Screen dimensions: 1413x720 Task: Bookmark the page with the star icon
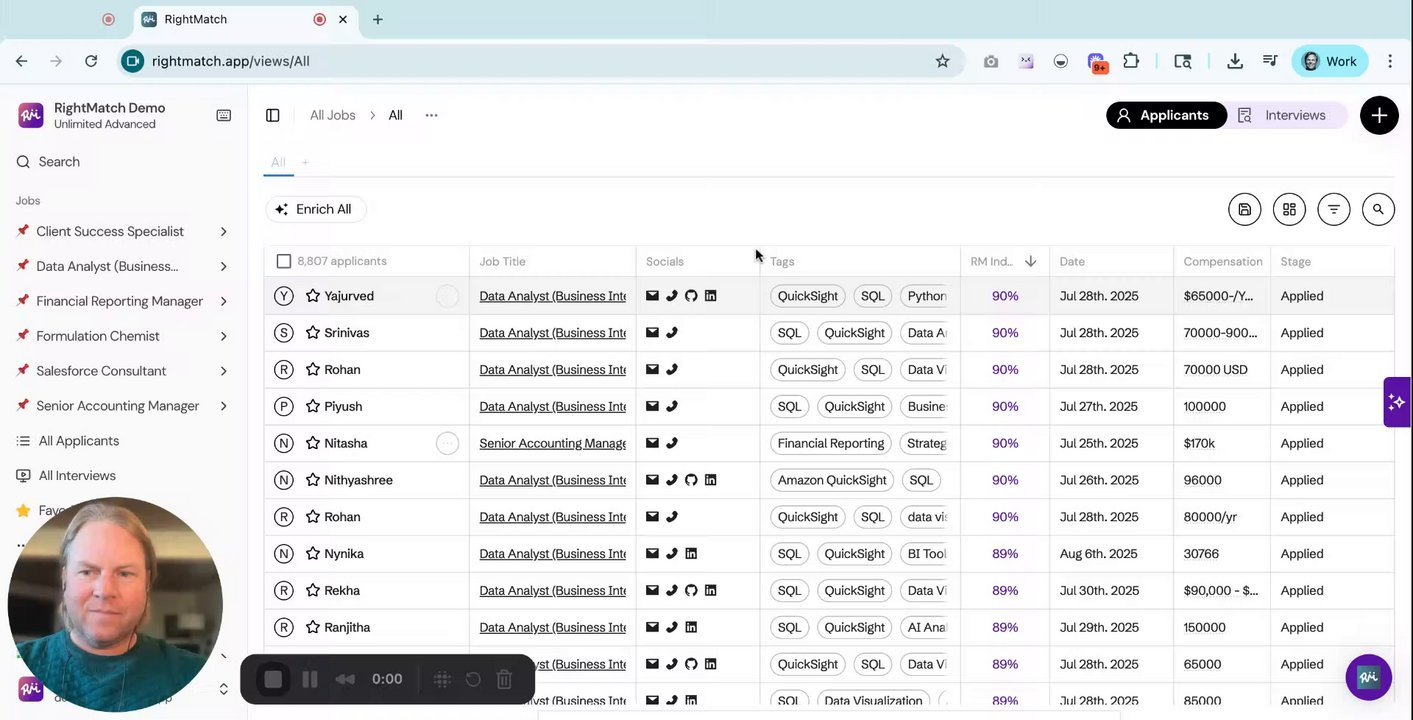coord(942,61)
